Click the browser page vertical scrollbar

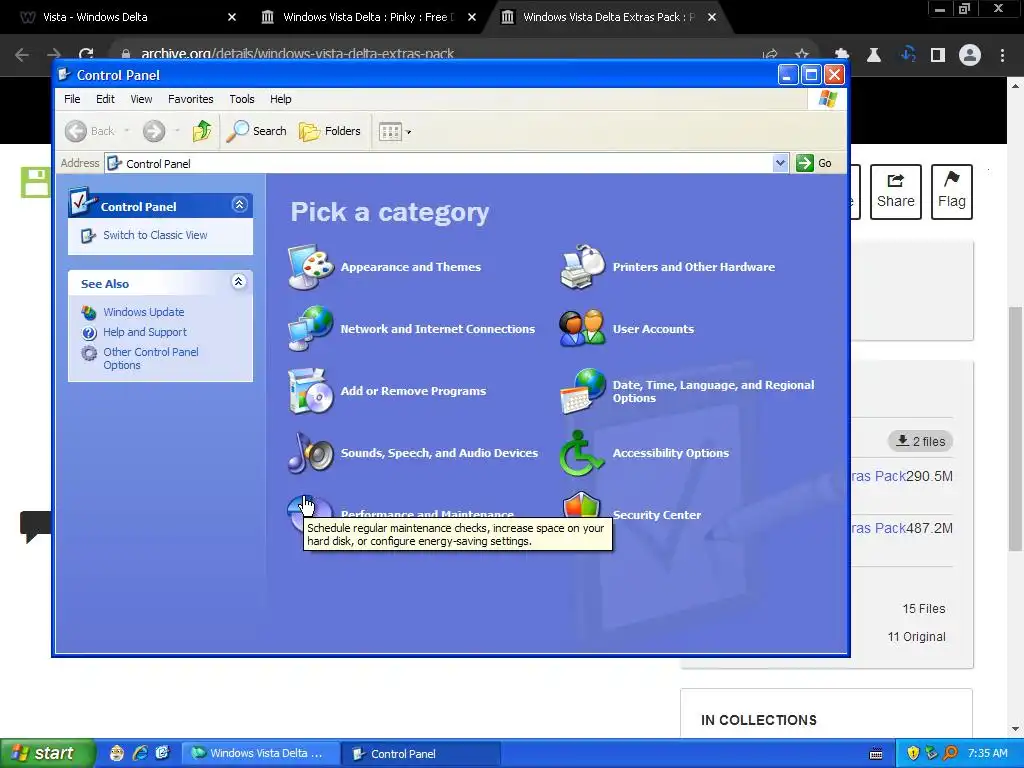point(1016,428)
